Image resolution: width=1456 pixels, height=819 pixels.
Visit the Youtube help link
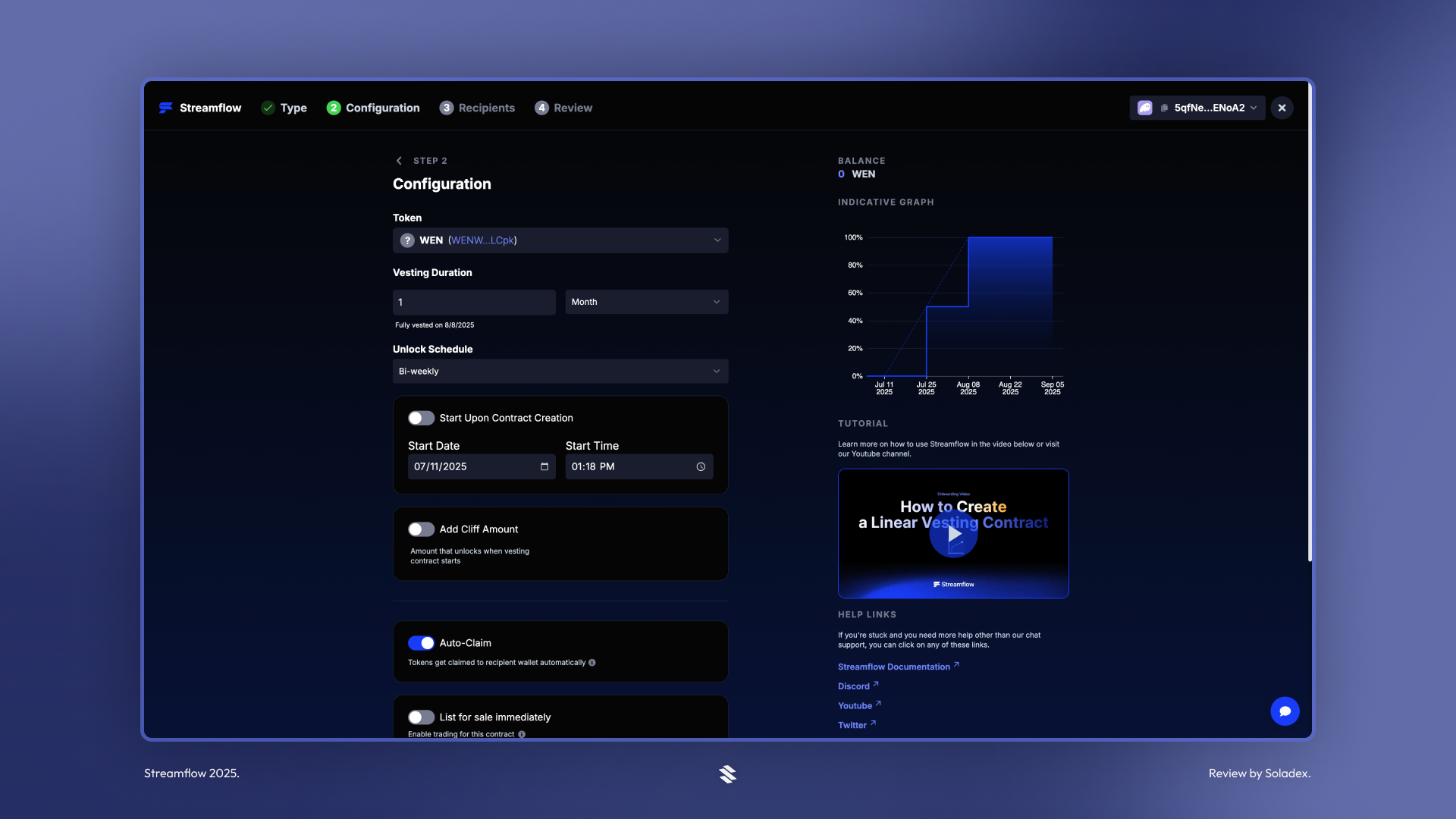pos(860,706)
